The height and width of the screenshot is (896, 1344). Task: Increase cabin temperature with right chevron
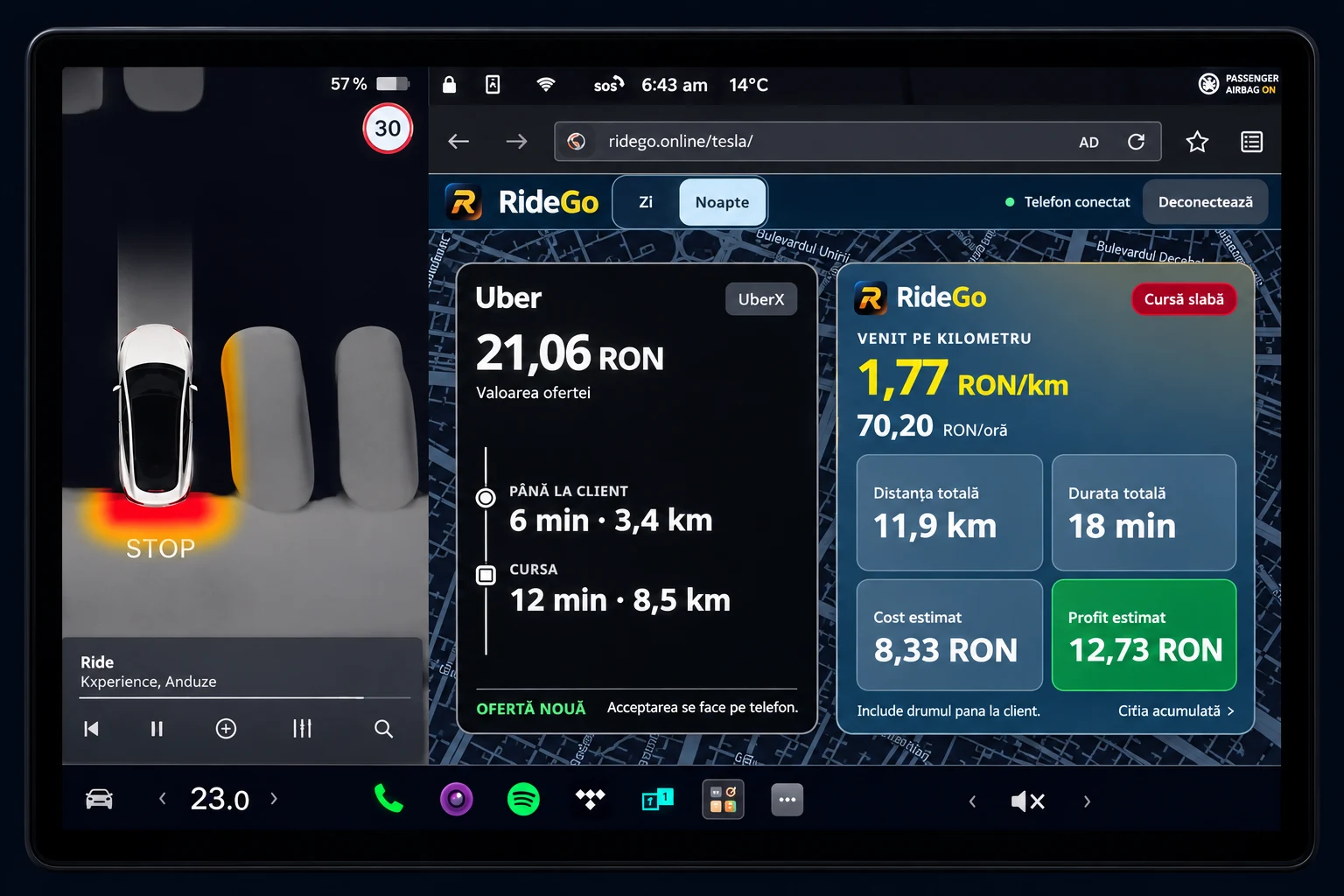click(x=274, y=798)
